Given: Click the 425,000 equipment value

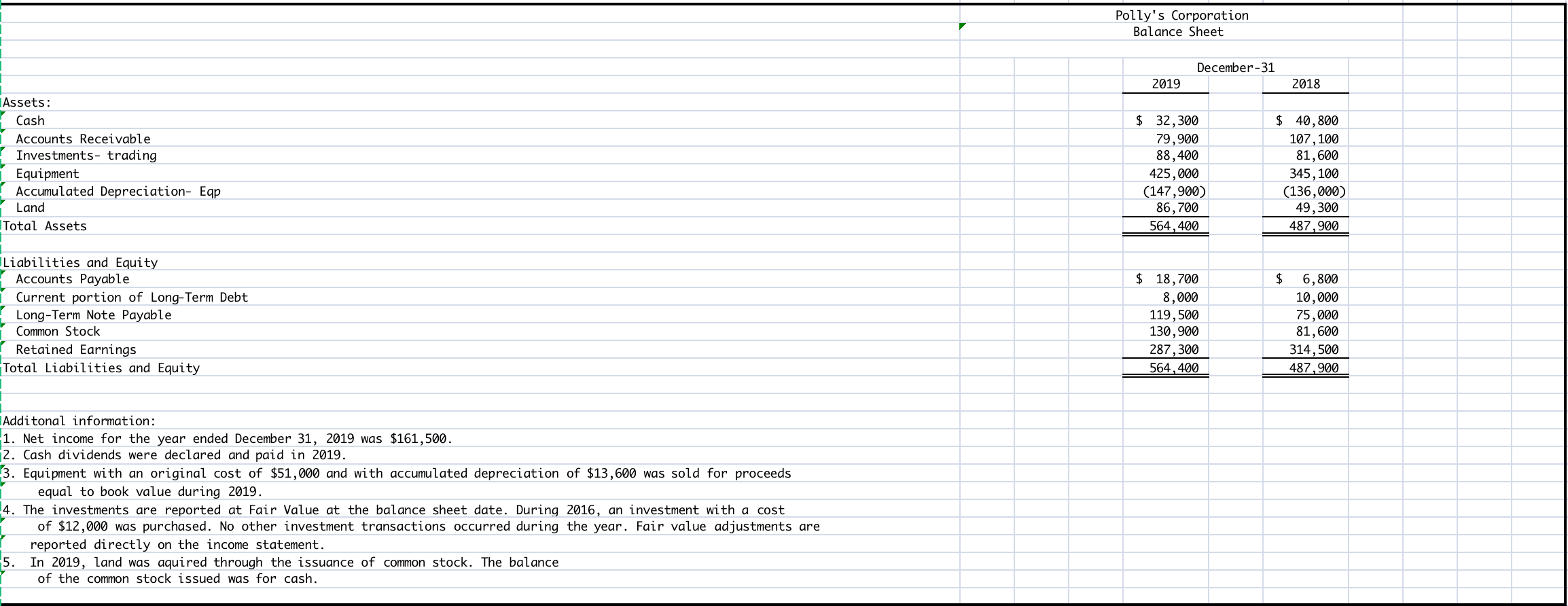Looking at the screenshot, I should pos(1174,174).
